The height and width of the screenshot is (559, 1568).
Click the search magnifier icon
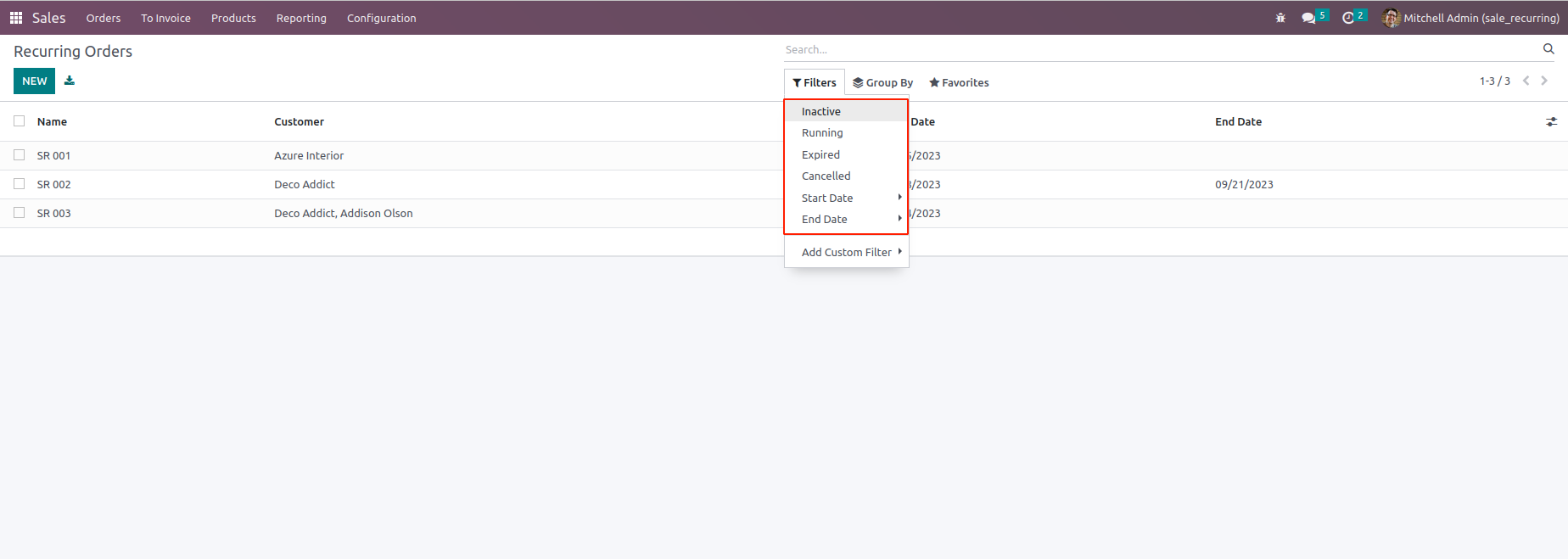coord(1548,49)
